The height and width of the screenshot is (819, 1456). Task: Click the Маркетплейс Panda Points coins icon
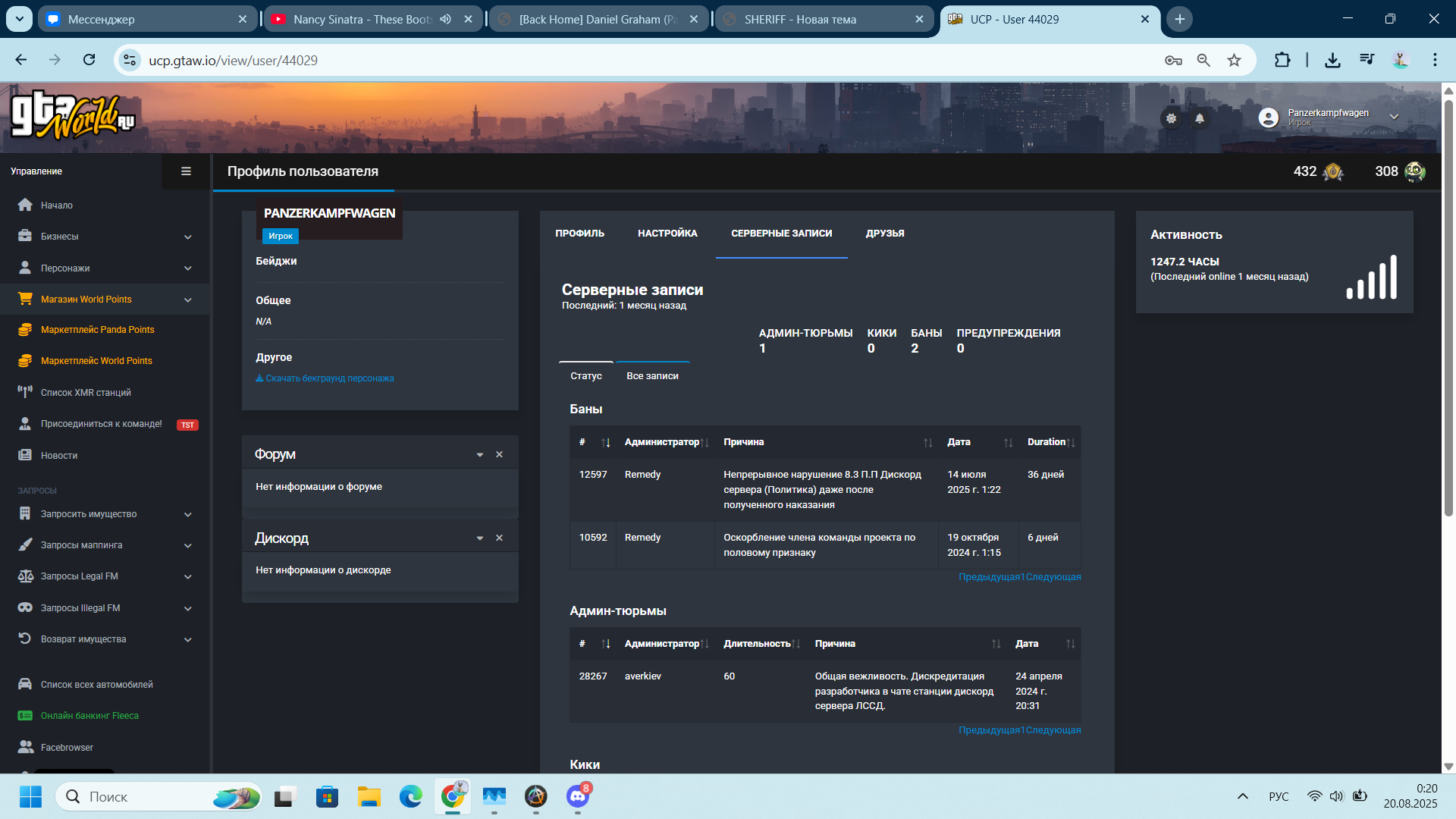click(25, 330)
